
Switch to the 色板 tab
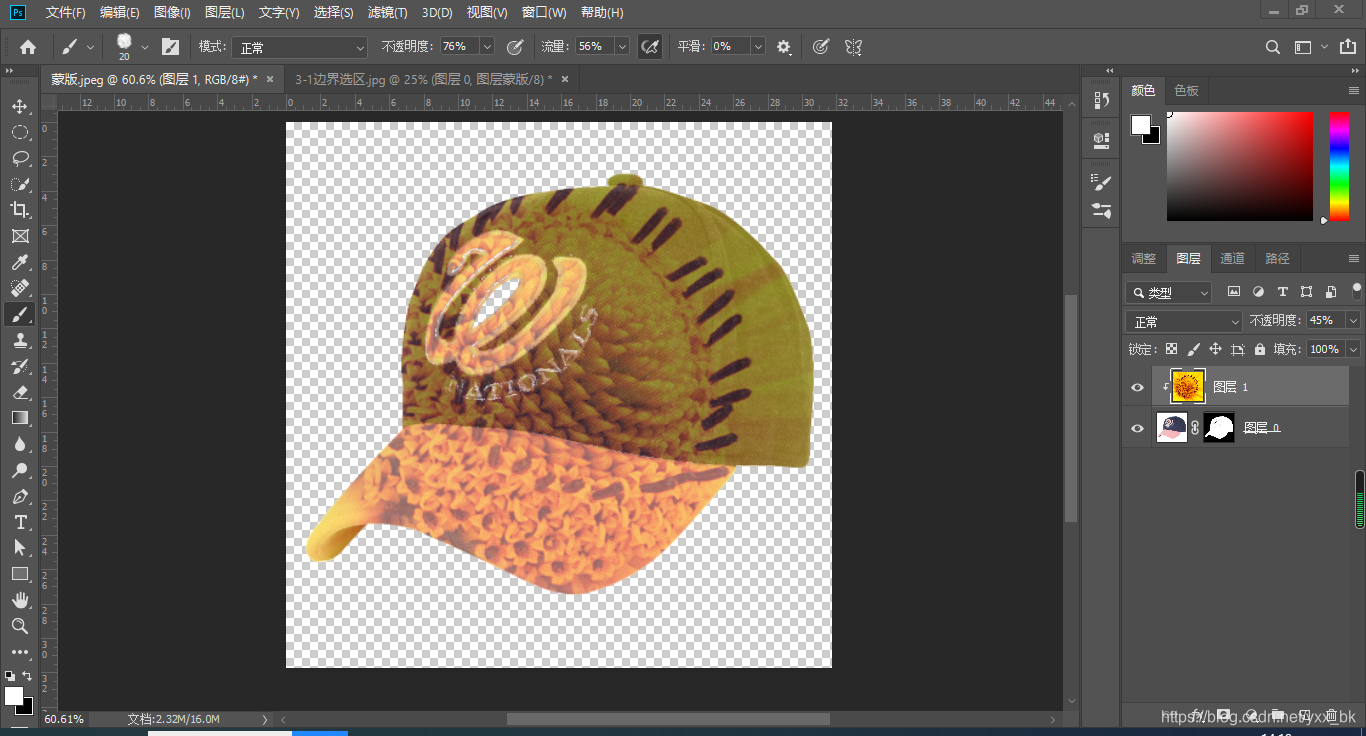[1187, 90]
